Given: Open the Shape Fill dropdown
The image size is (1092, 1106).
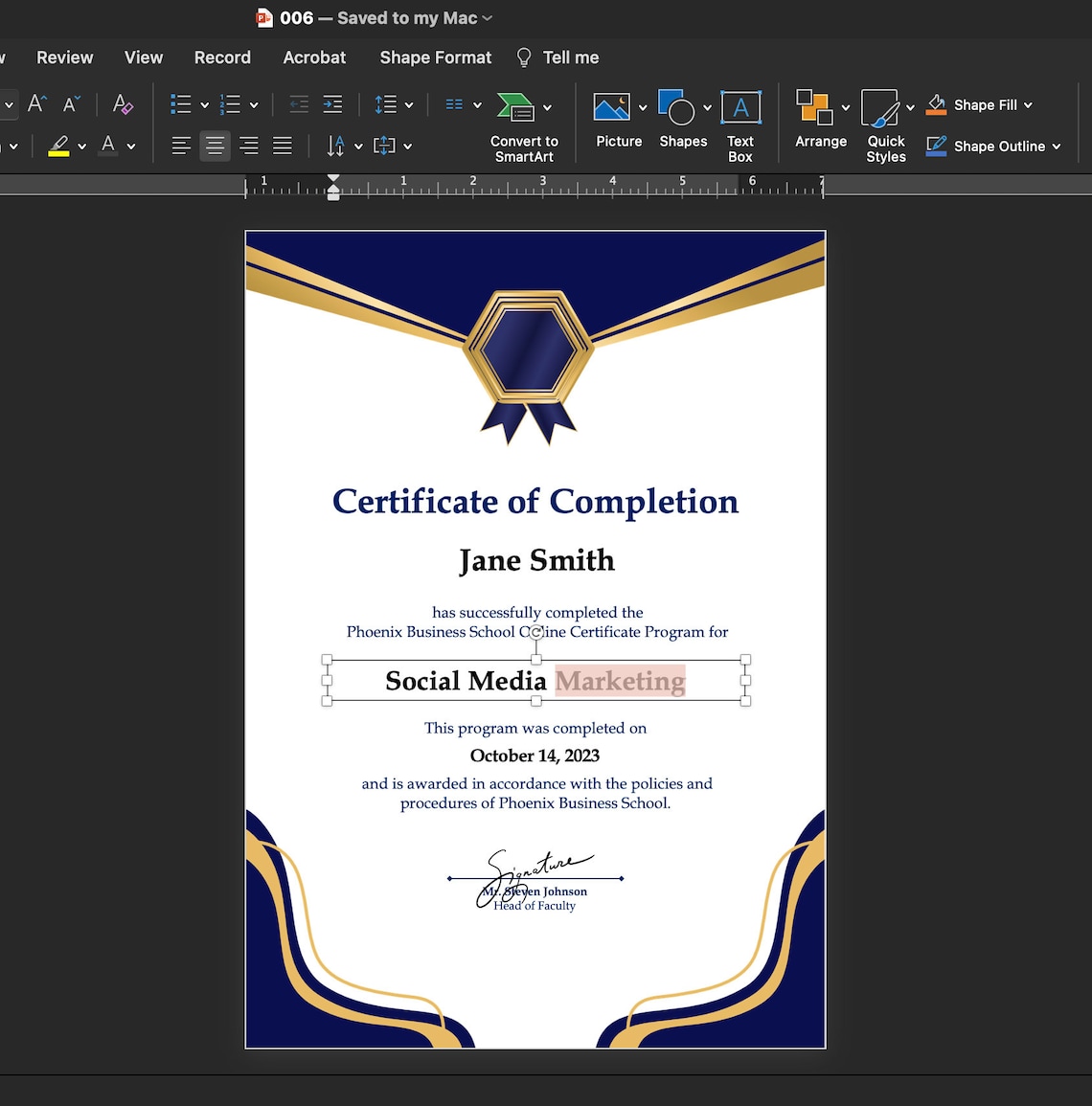Looking at the screenshot, I should click(978, 104).
